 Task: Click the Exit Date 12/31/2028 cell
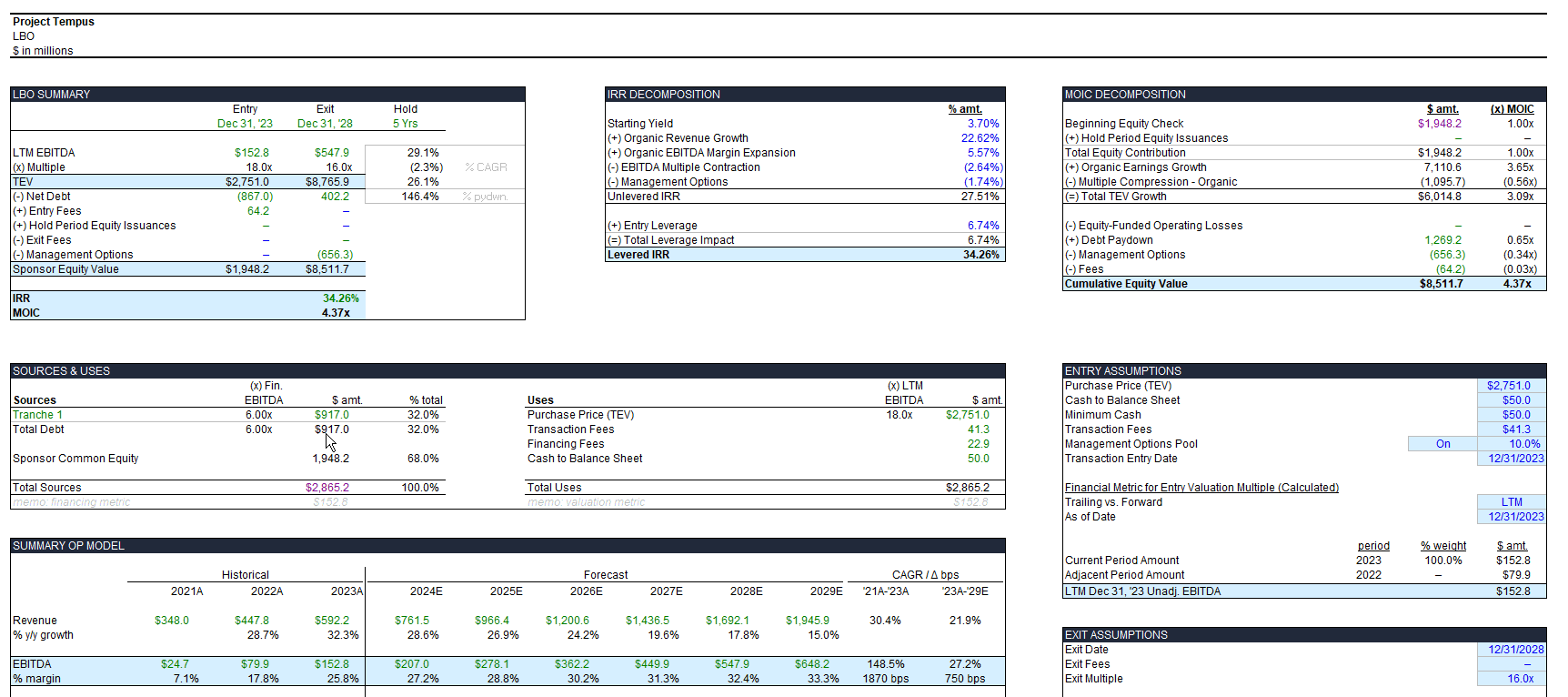[x=1512, y=650]
